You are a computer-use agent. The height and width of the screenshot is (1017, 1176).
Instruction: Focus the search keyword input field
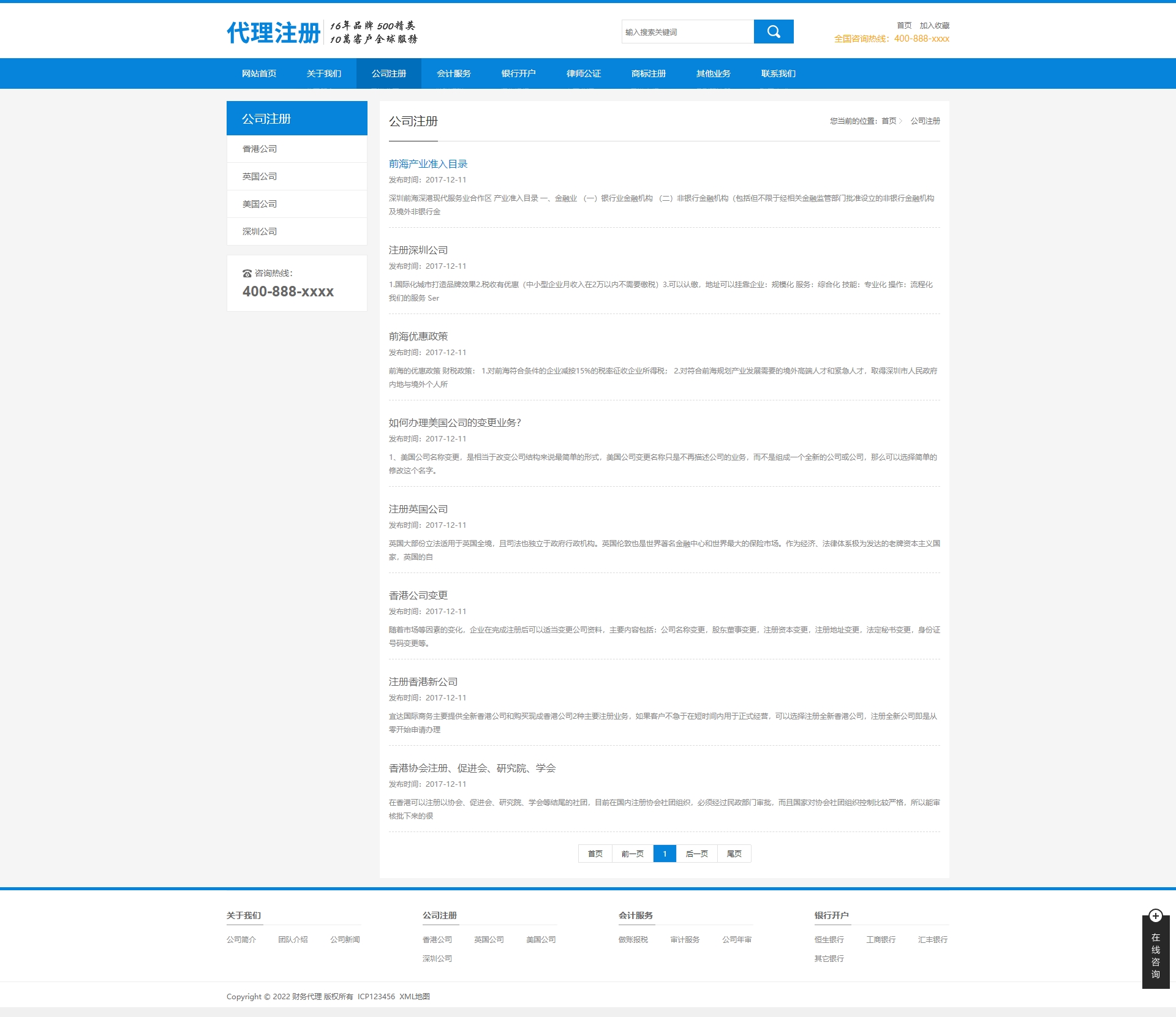tap(687, 32)
